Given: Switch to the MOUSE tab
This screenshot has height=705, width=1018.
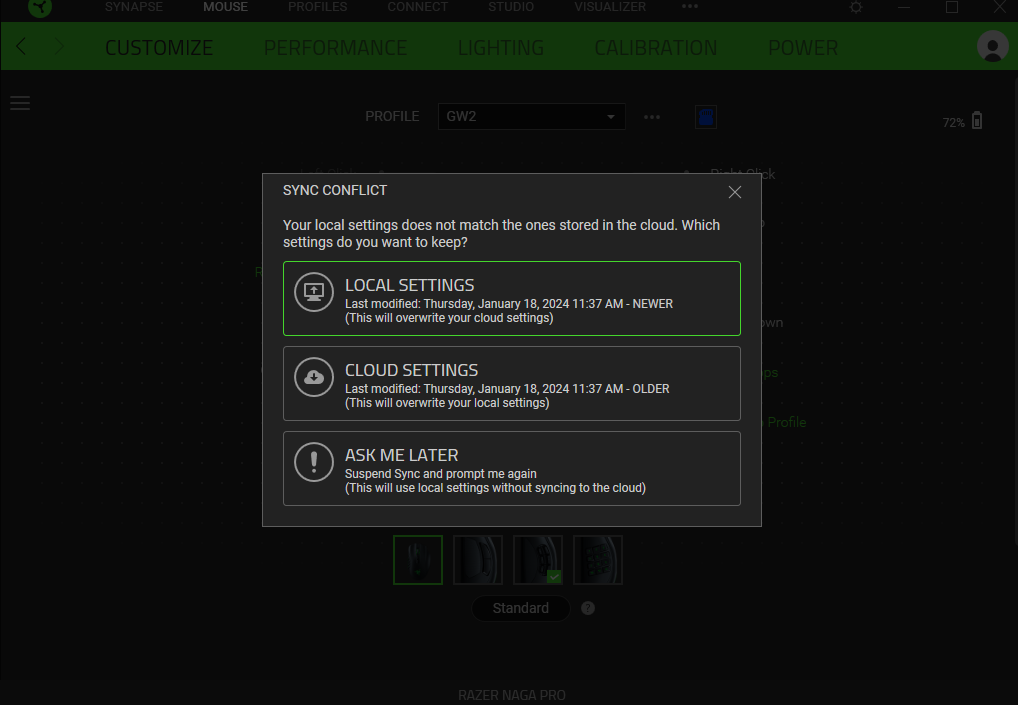Looking at the screenshot, I should (225, 6).
